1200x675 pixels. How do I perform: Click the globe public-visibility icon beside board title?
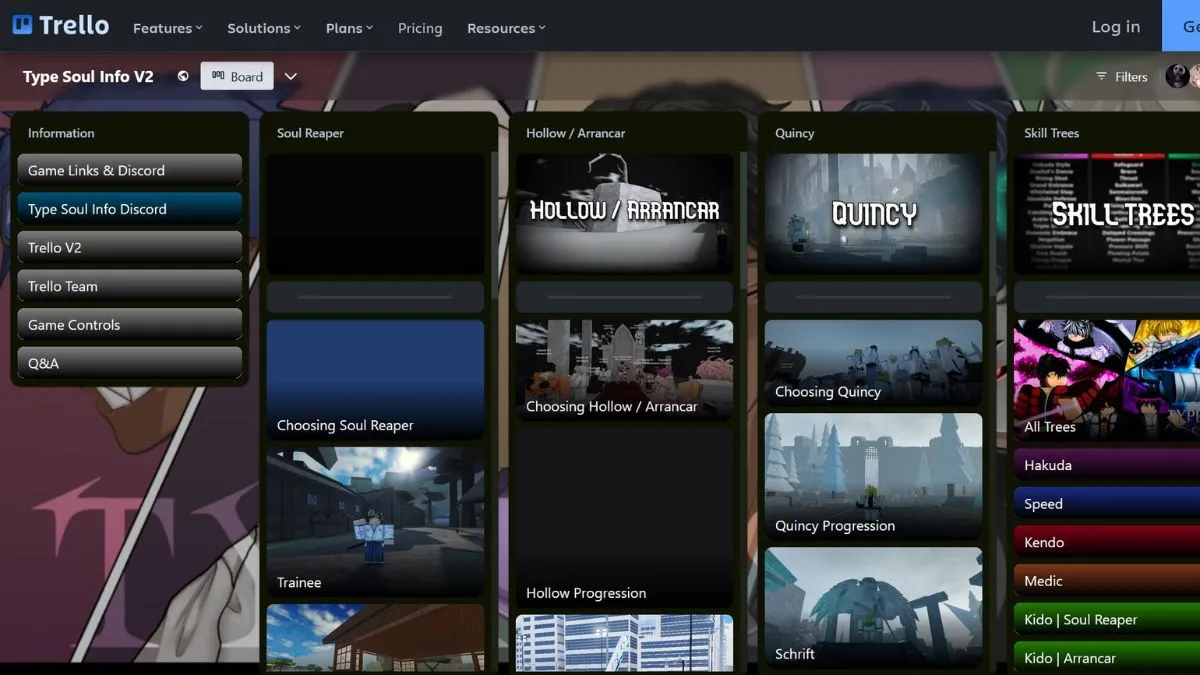[x=181, y=76]
